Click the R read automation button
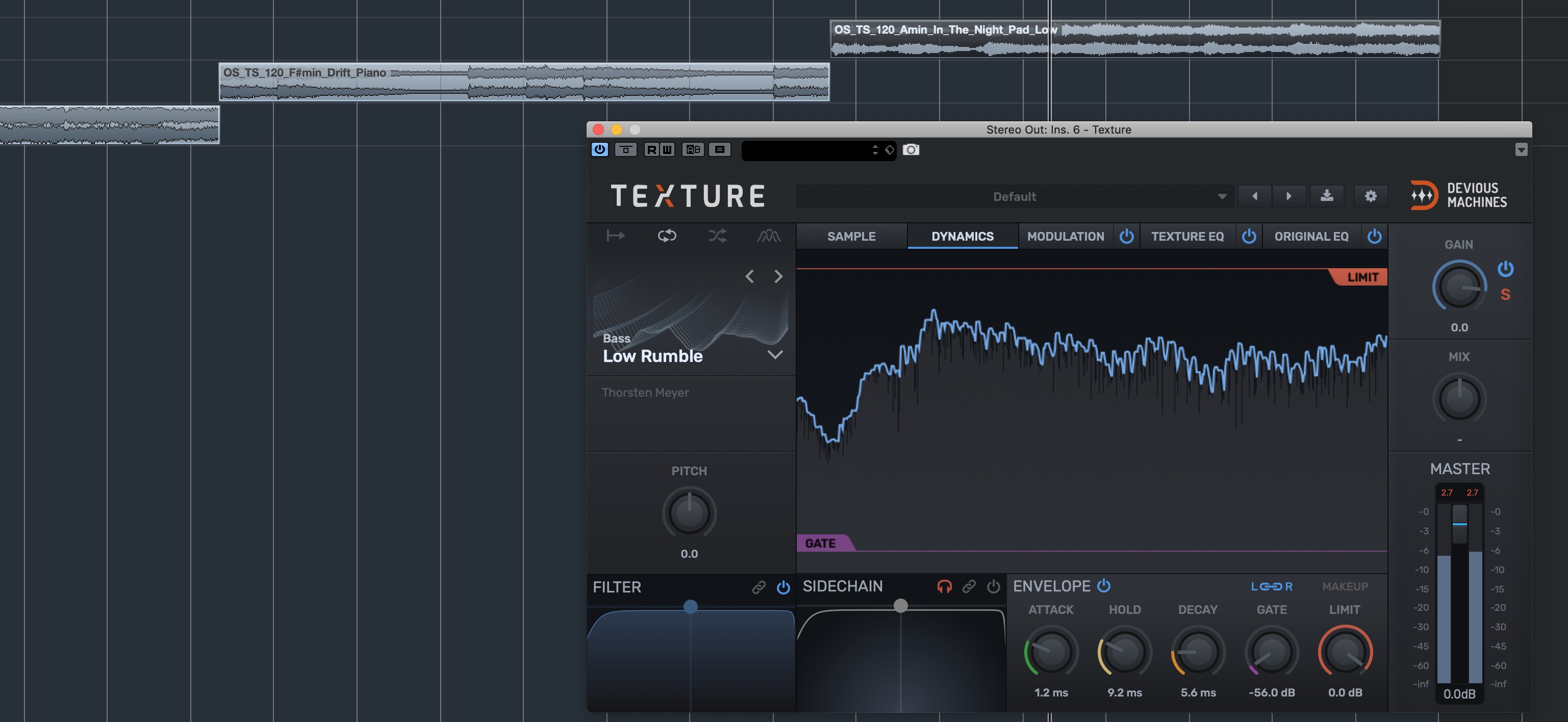The width and height of the screenshot is (1568, 722). coord(651,149)
